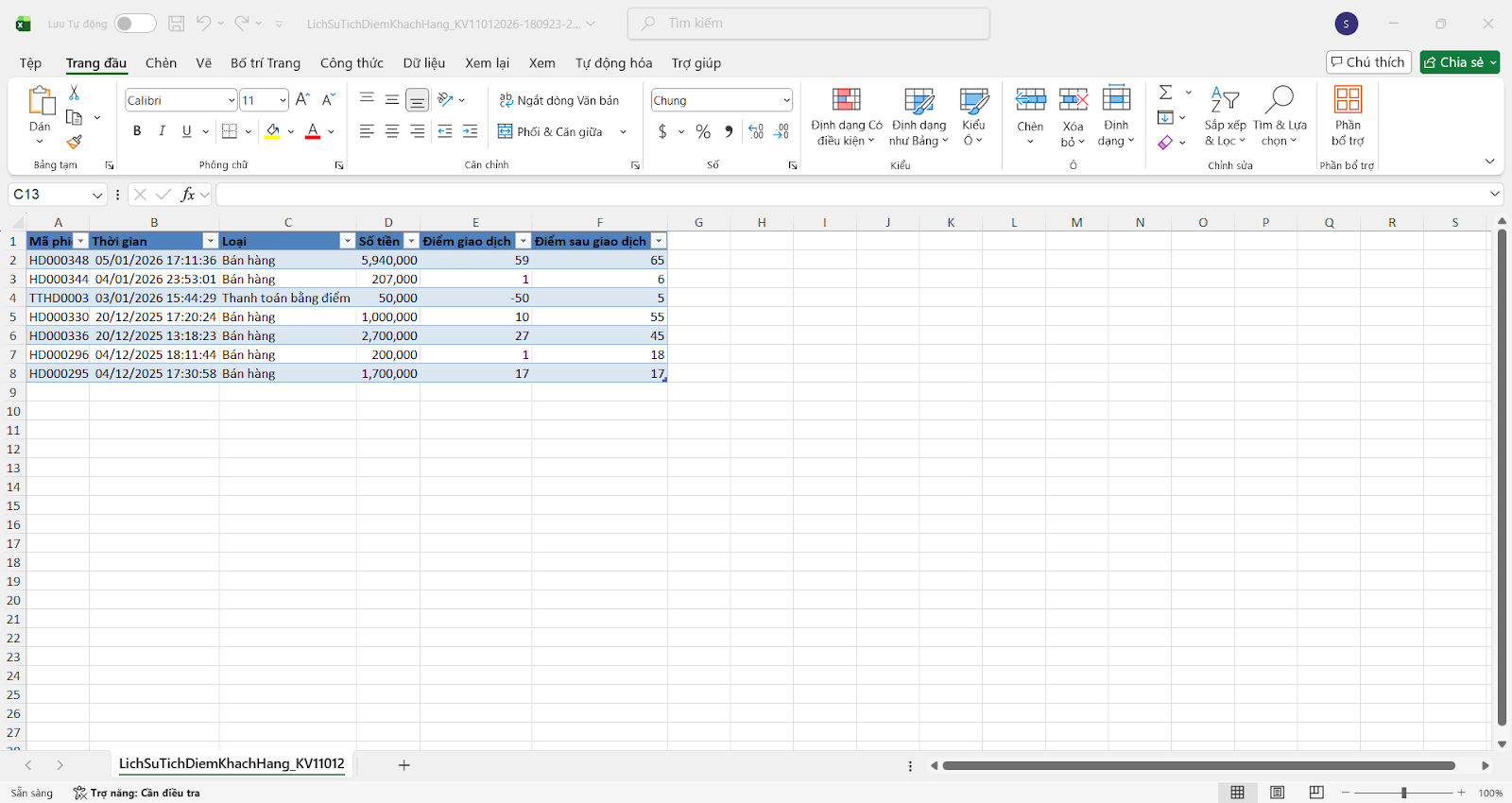Switch to Page Break Preview view icon
This screenshot has width=1512, height=803.
coord(1316,793)
